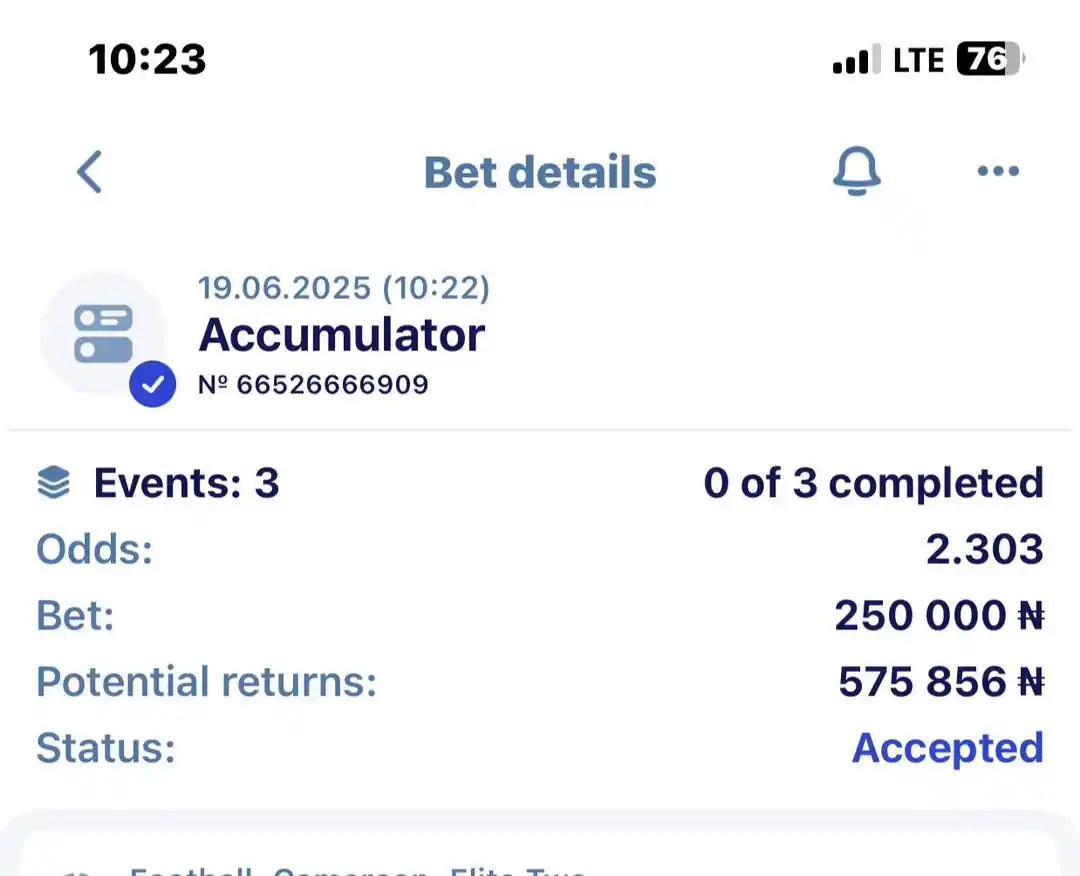Tap bet number 66526666909

[x=313, y=384]
